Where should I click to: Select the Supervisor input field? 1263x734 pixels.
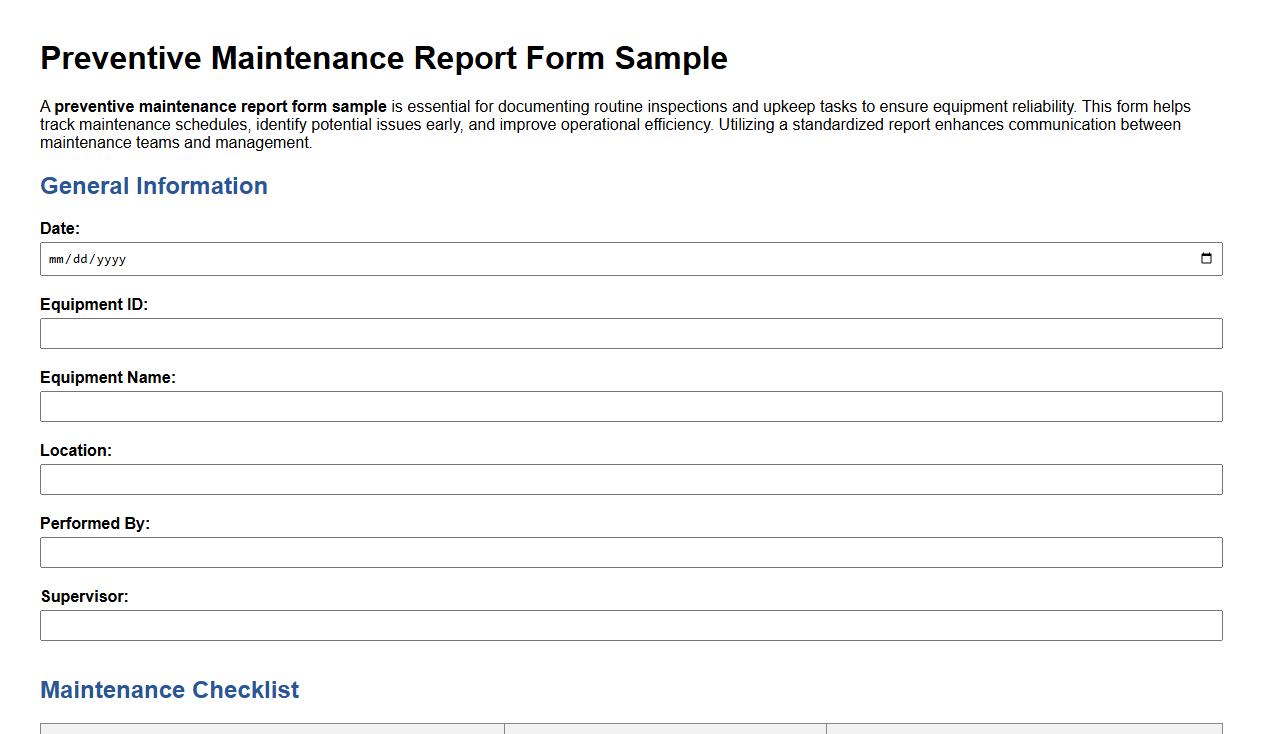(x=630, y=625)
